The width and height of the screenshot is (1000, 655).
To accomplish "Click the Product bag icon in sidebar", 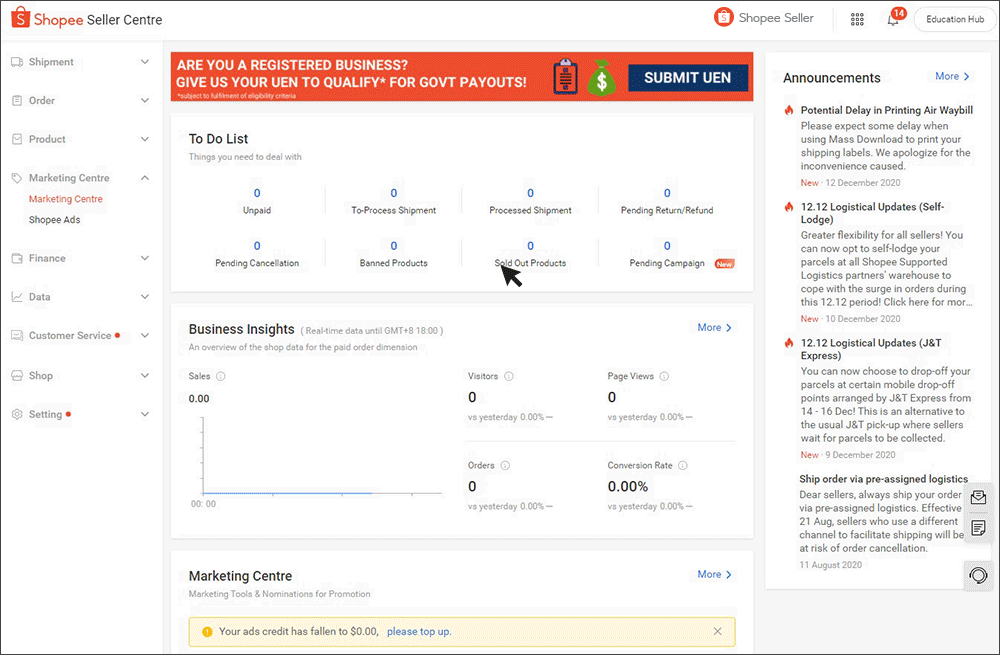I will tap(17, 139).
